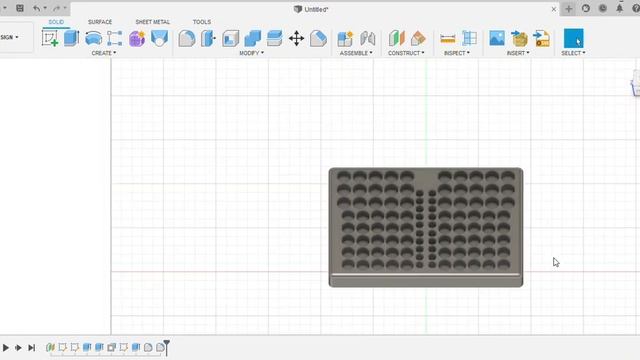This screenshot has width=640, height=360.
Task: Select the angled plane tool in Construct
Action: point(418,38)
